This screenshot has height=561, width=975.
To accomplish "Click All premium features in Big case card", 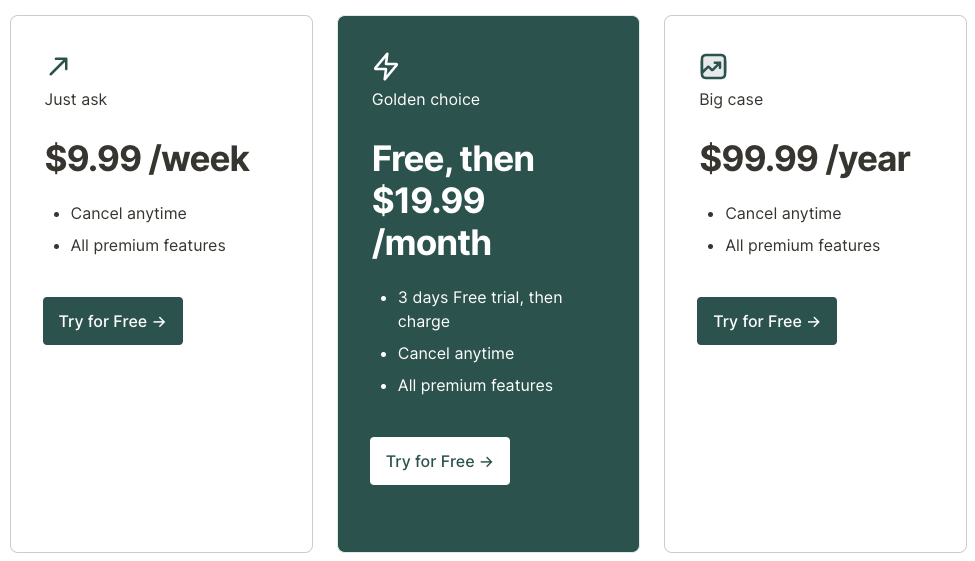I will coord(802,246).
